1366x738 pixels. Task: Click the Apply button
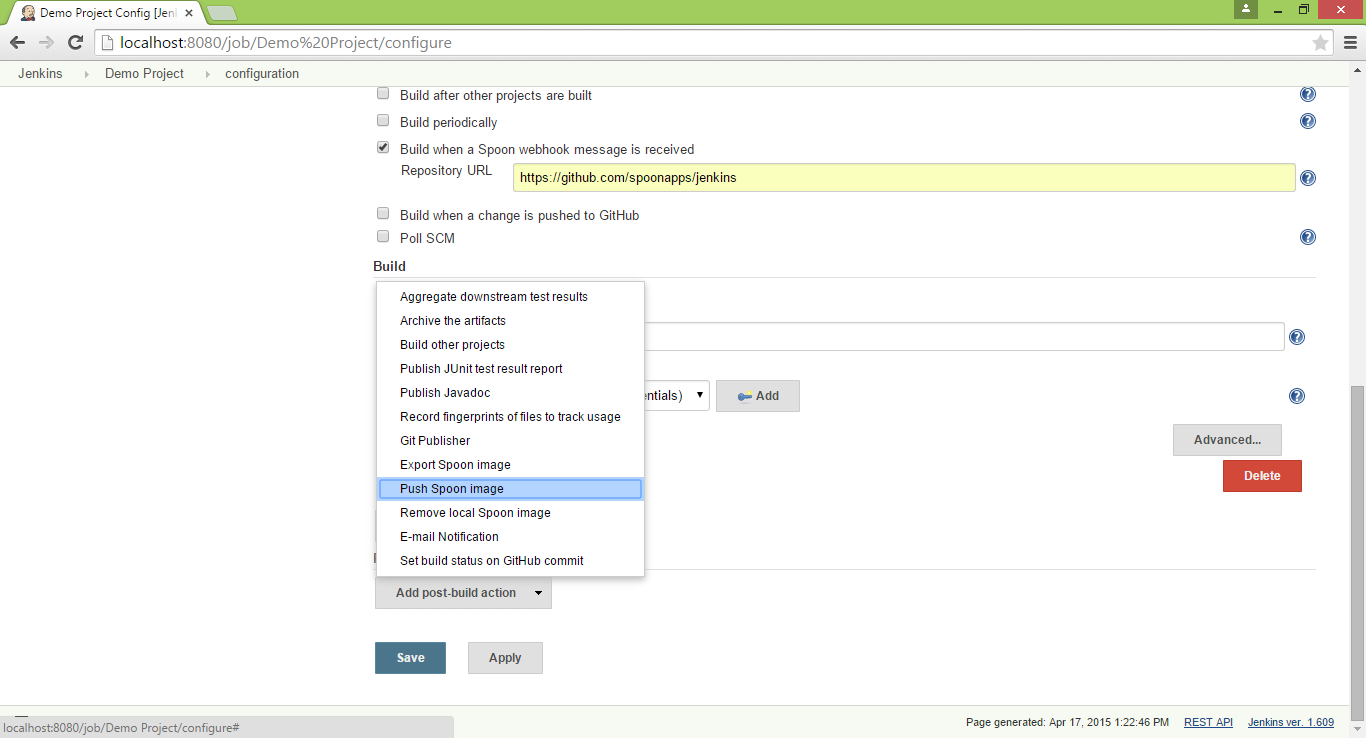(x=505, y=658)
